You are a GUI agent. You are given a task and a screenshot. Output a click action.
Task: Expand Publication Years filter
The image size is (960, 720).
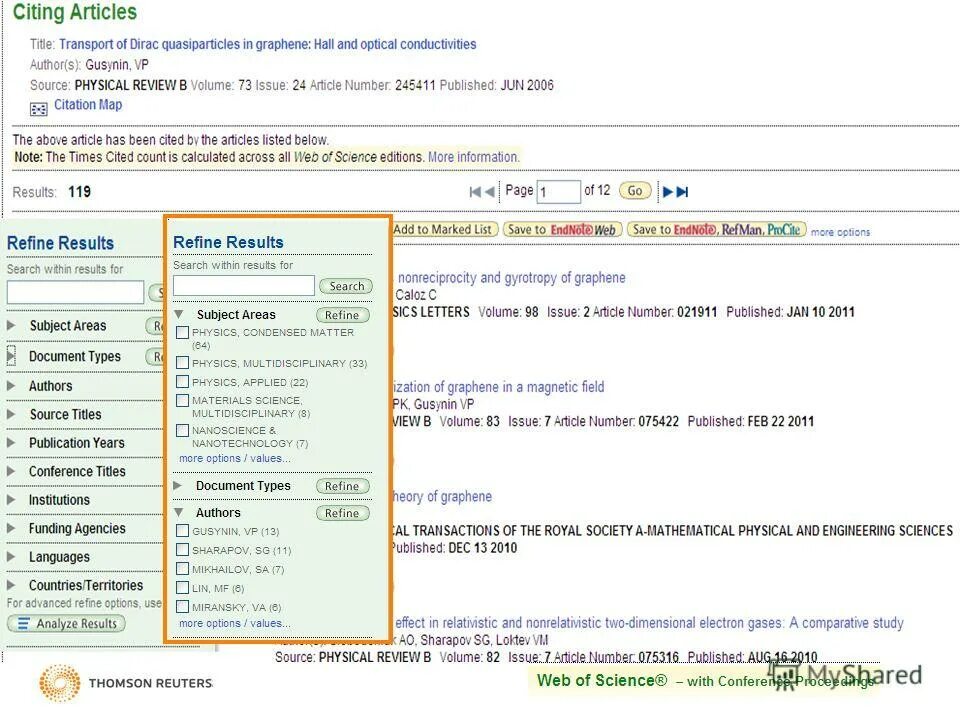click(x=11, y=443)
